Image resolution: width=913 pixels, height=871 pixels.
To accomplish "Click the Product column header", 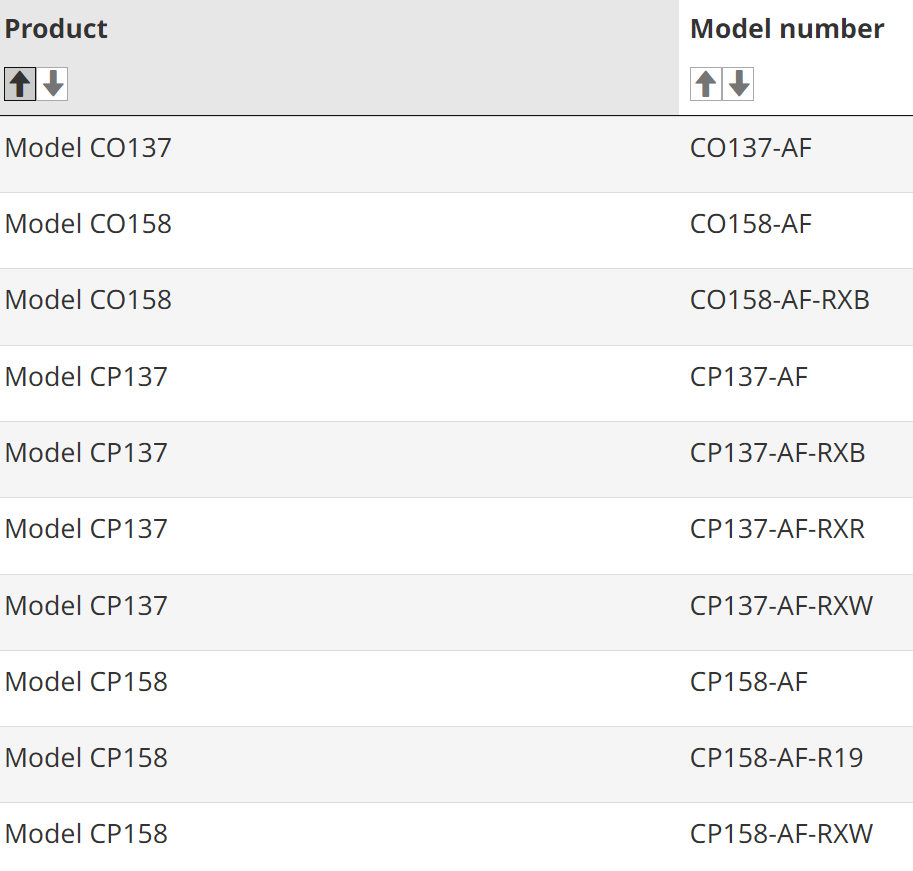I will 56,29.
